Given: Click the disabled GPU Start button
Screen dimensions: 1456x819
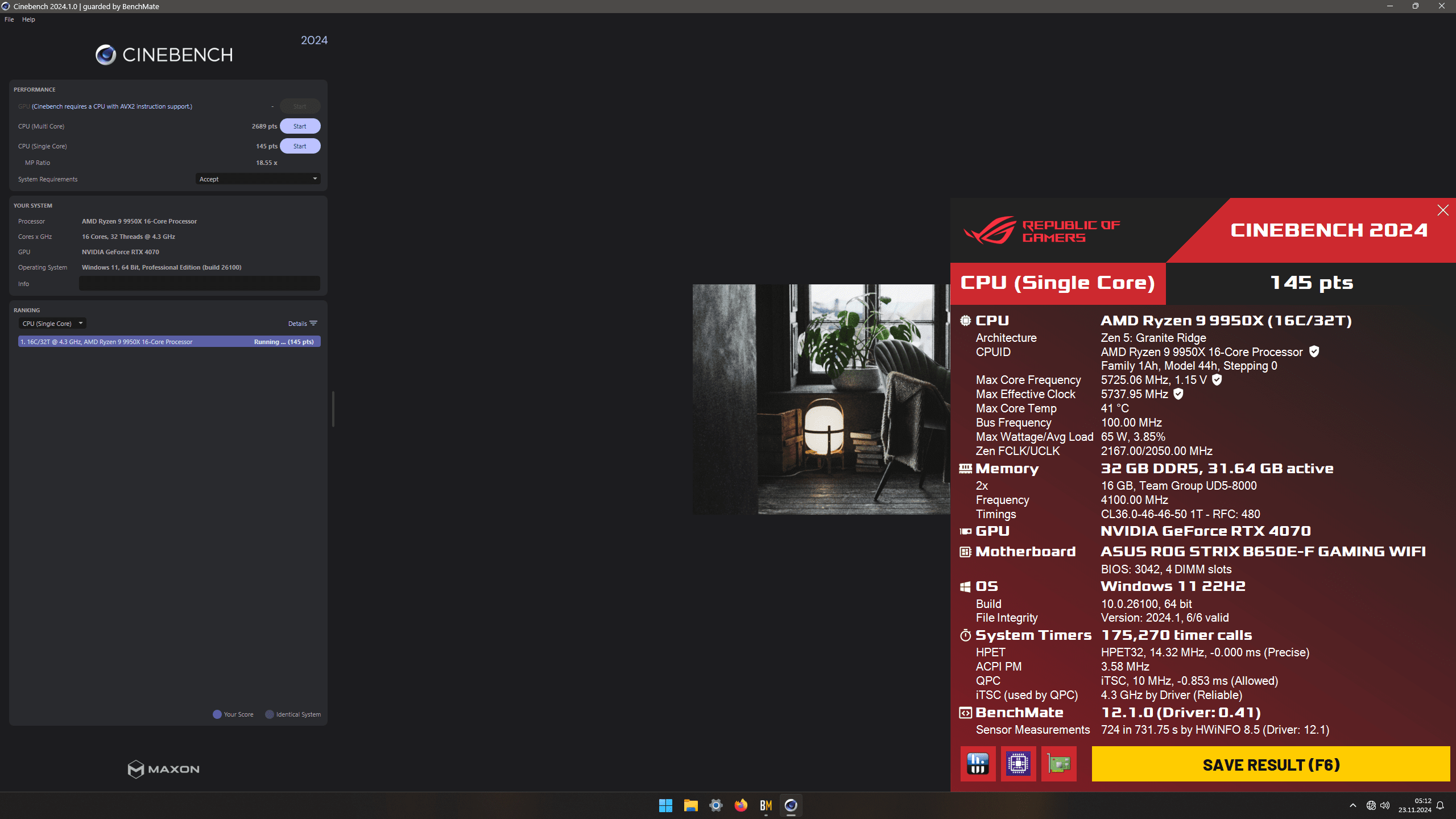Looking at the screenshot, I should [300, 106].
